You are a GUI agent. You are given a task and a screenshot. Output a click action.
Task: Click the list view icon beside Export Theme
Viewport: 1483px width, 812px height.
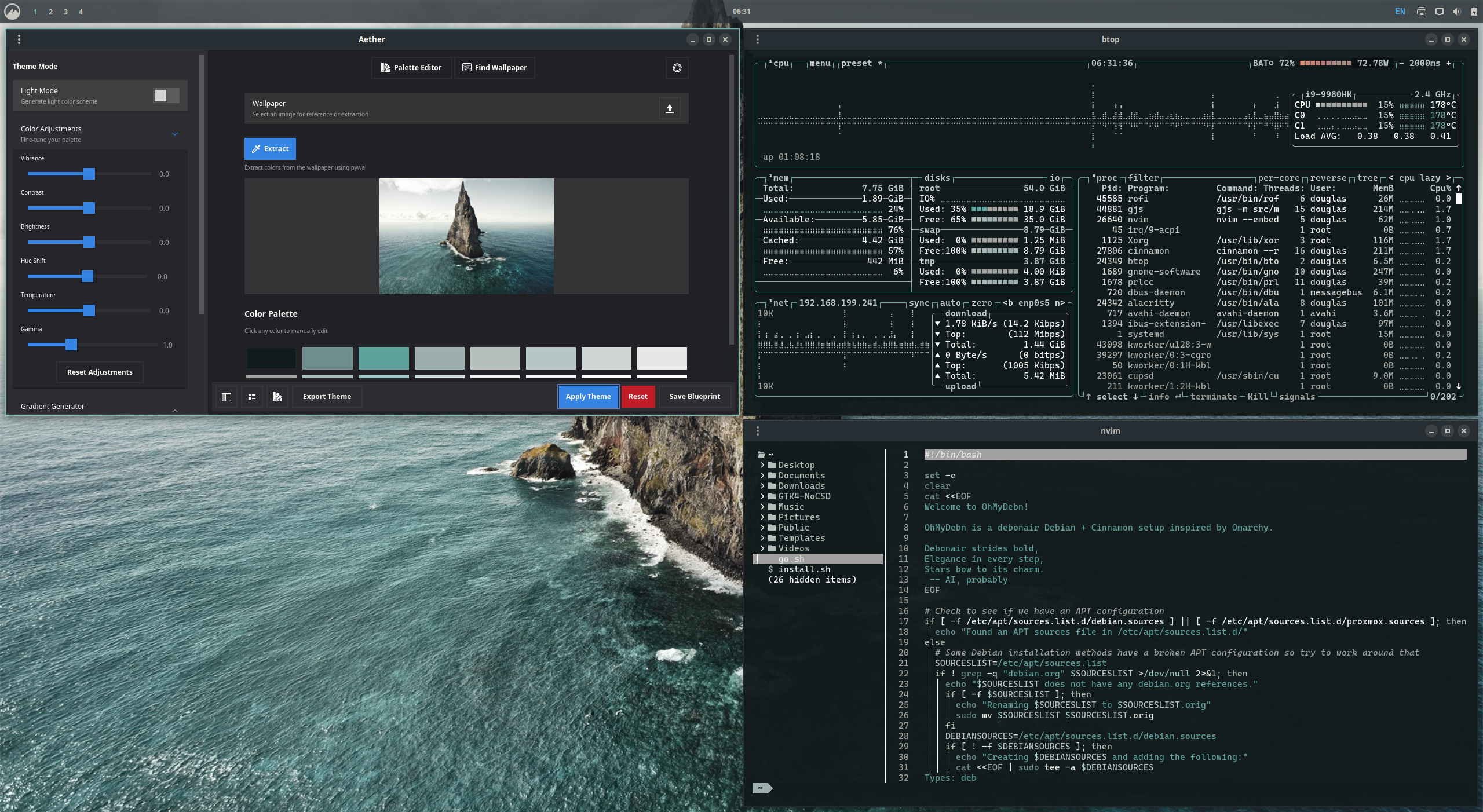click(x=252, y=397)
